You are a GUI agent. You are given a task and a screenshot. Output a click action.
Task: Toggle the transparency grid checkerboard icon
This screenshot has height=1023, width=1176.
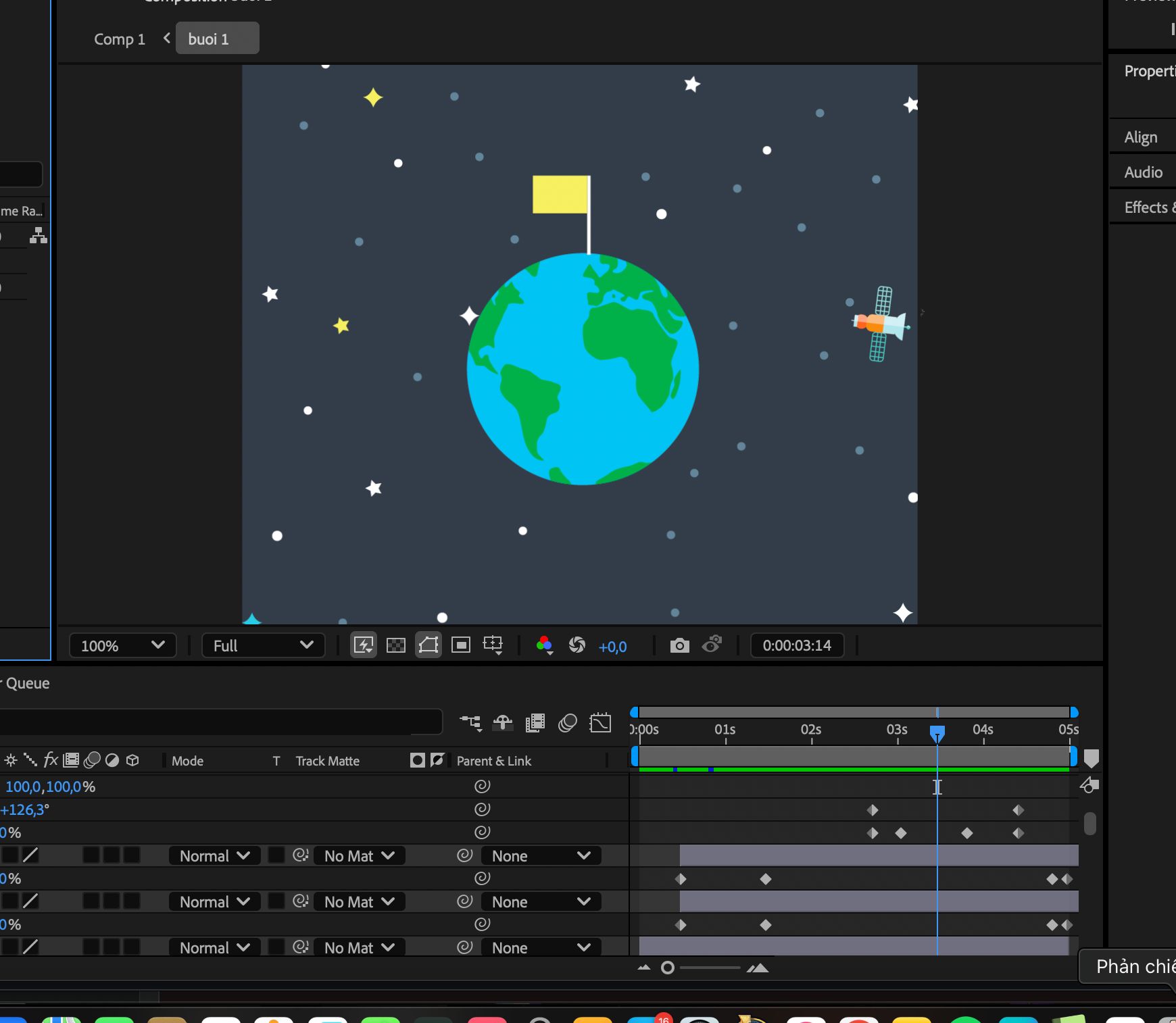396,645
